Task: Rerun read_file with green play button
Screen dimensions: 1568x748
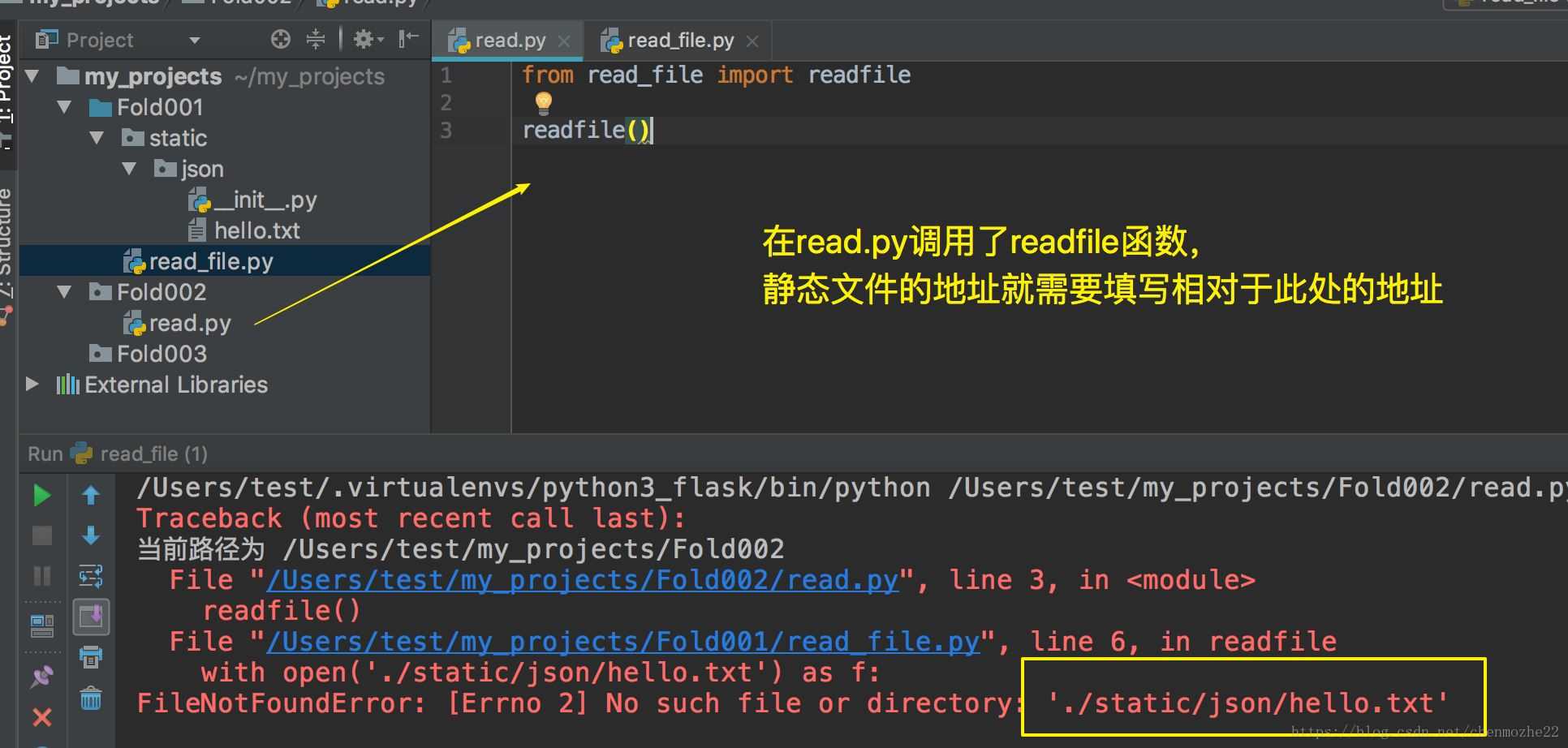Action: coord(41,495)
